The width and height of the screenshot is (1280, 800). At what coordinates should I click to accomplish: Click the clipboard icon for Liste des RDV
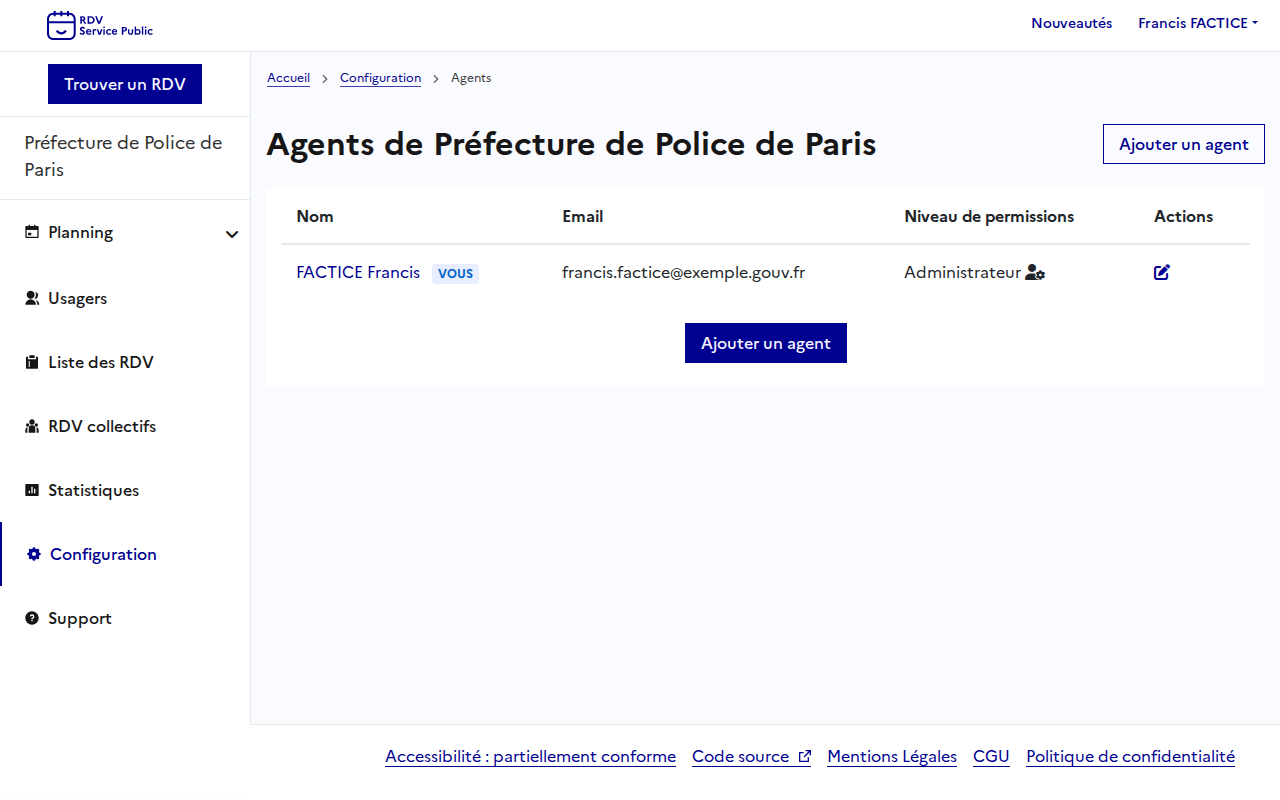(x=32, y=362)
